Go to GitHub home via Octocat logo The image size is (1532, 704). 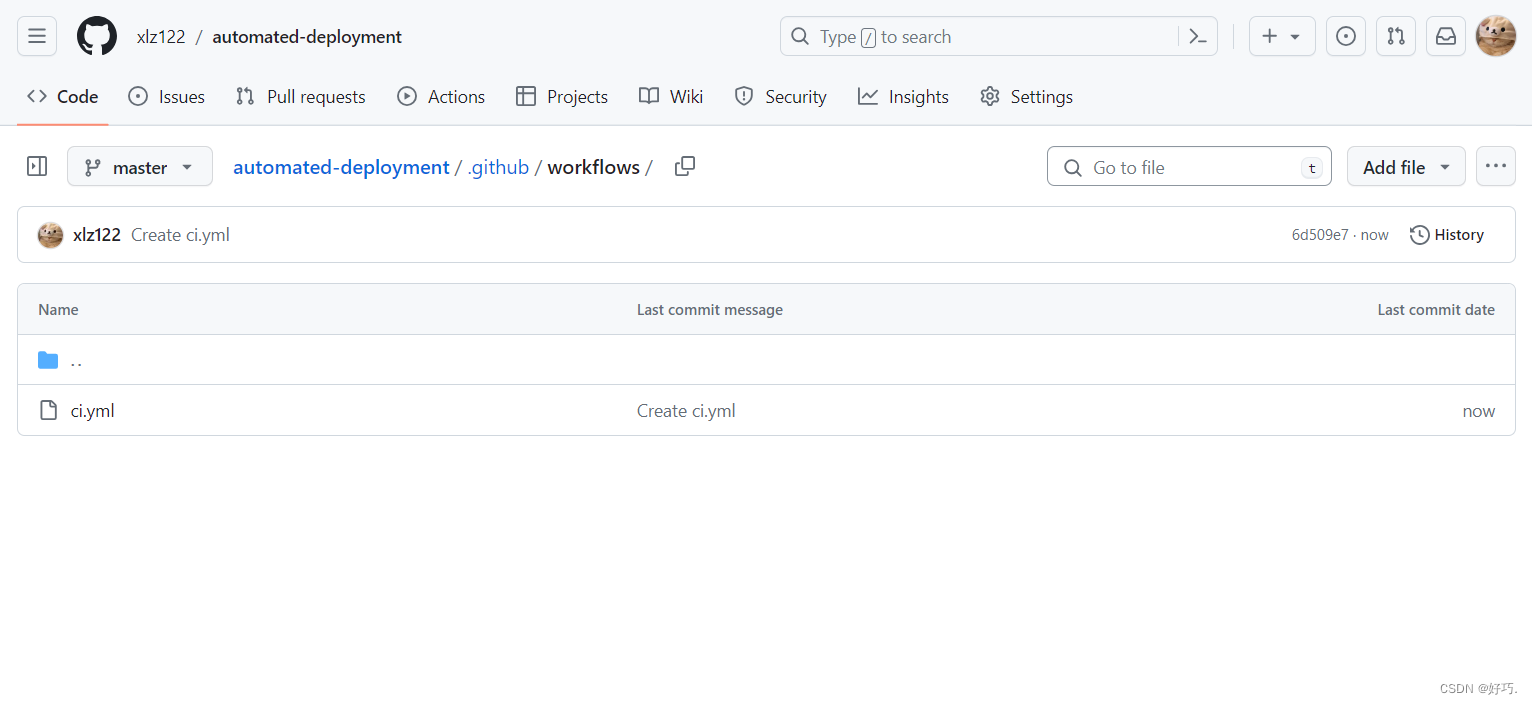tap(97, 36)
